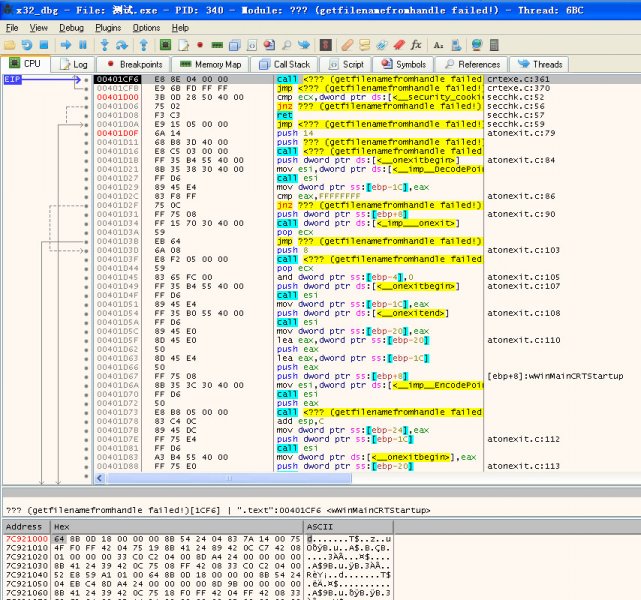Run the program with the arrow icon
Screen dimensions: 641x600
pyautogui.click(x=65, y=45)
